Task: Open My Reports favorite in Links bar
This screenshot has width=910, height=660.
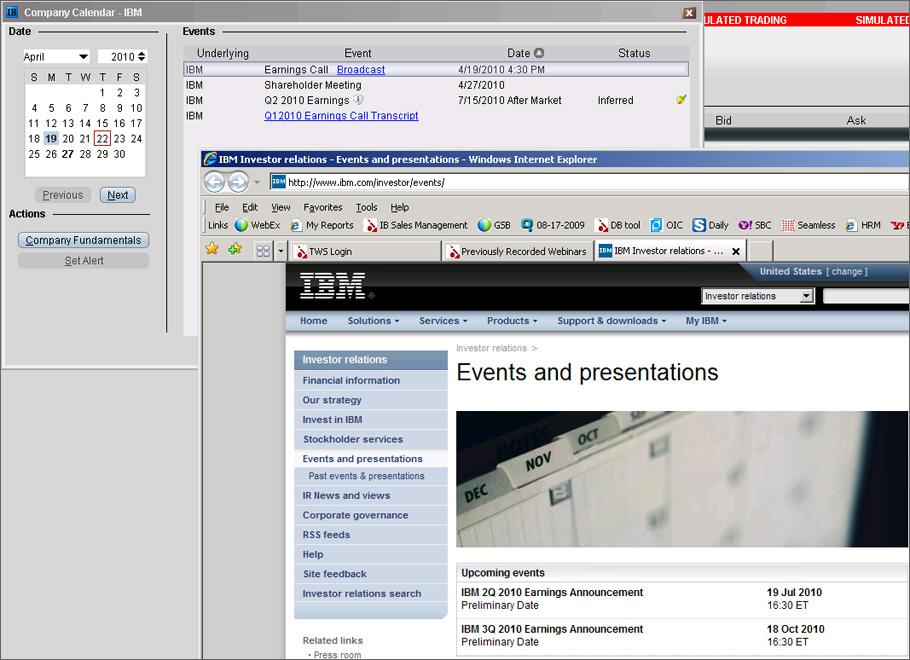Action: (322, 225)
